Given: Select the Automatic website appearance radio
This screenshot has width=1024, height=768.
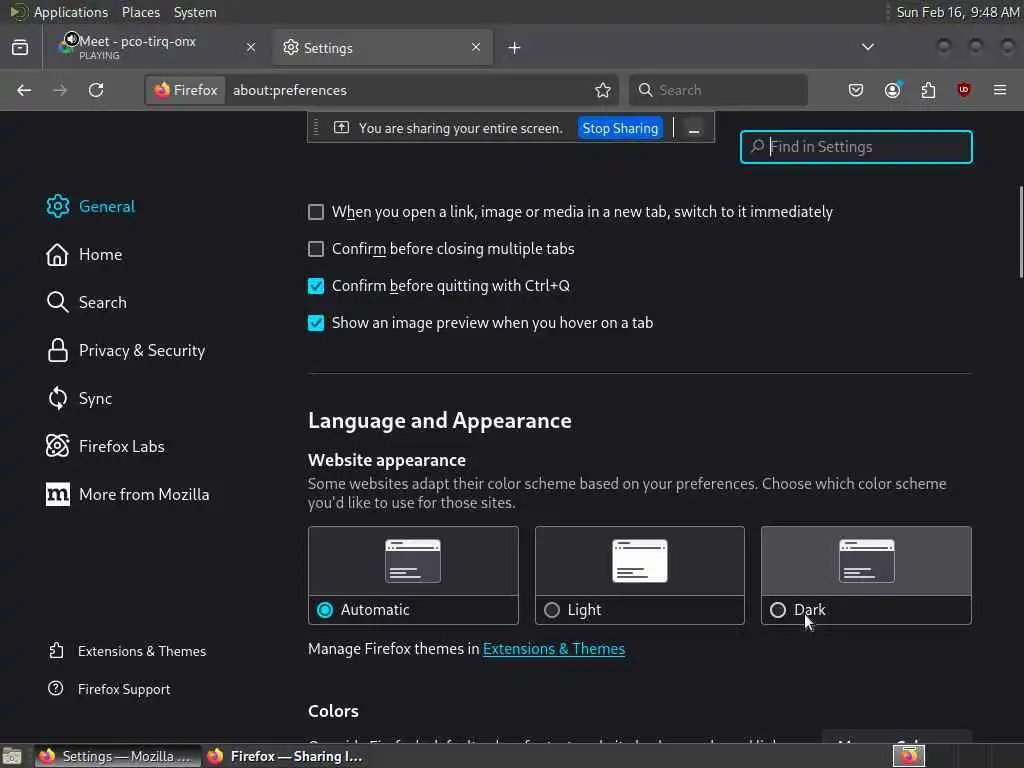Looking at the screenshot, I should (x=325, y=610).
